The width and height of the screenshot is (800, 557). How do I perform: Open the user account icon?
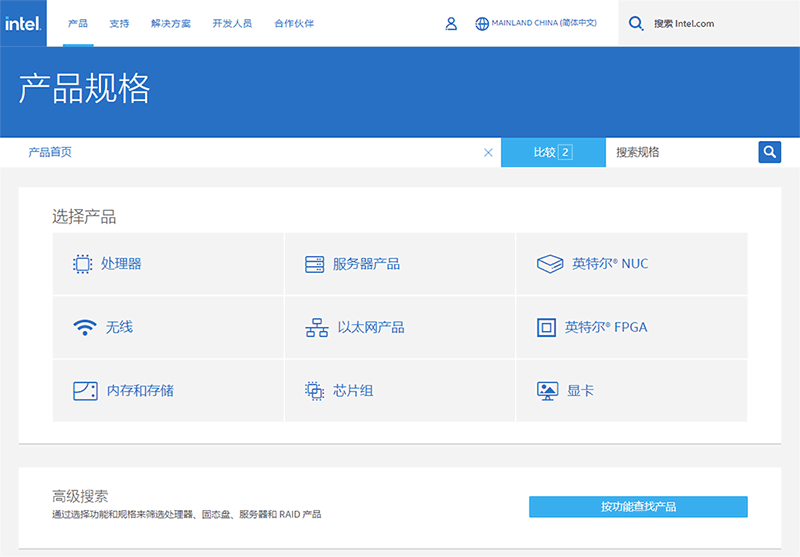451,23
